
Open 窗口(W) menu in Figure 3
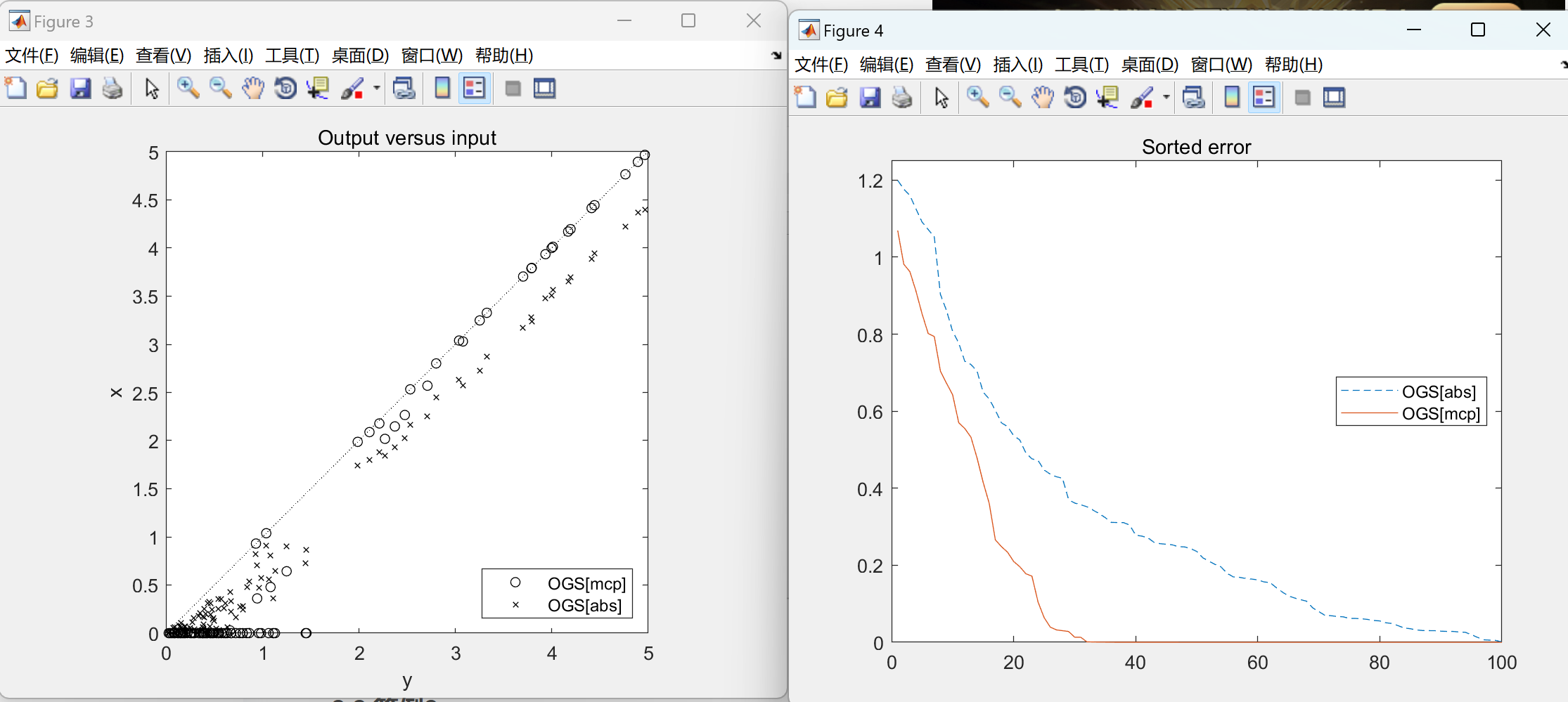click(432, 56)
